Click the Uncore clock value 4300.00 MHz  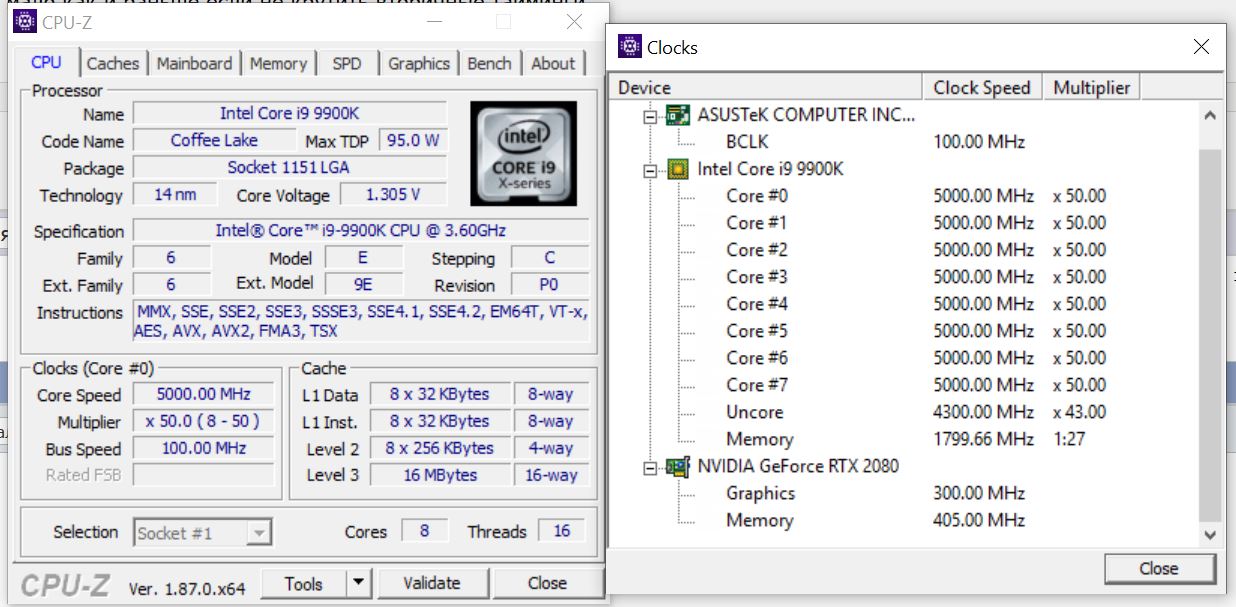pos(983,412)
